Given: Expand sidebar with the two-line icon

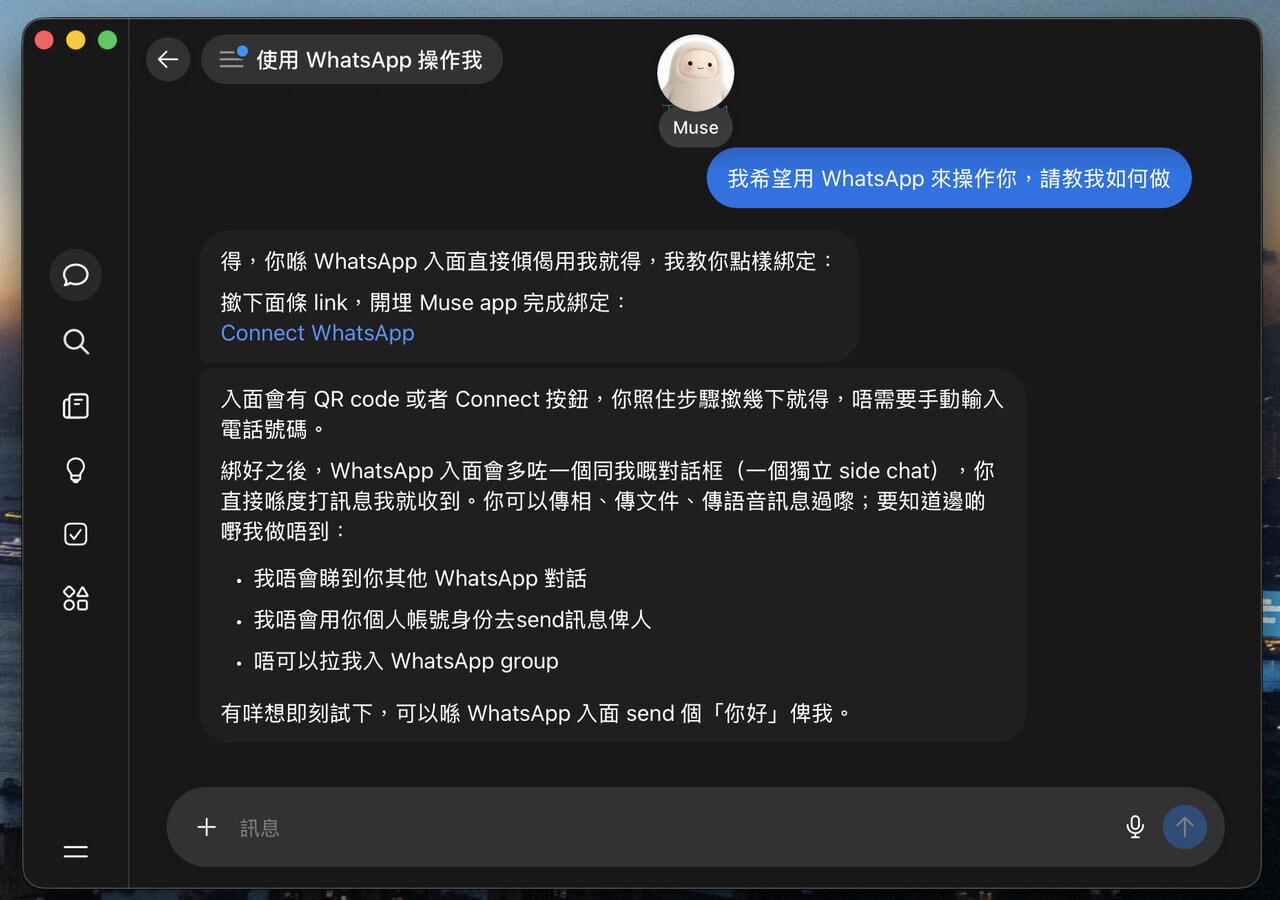Looking at the screenshot, I should (76, 852).
